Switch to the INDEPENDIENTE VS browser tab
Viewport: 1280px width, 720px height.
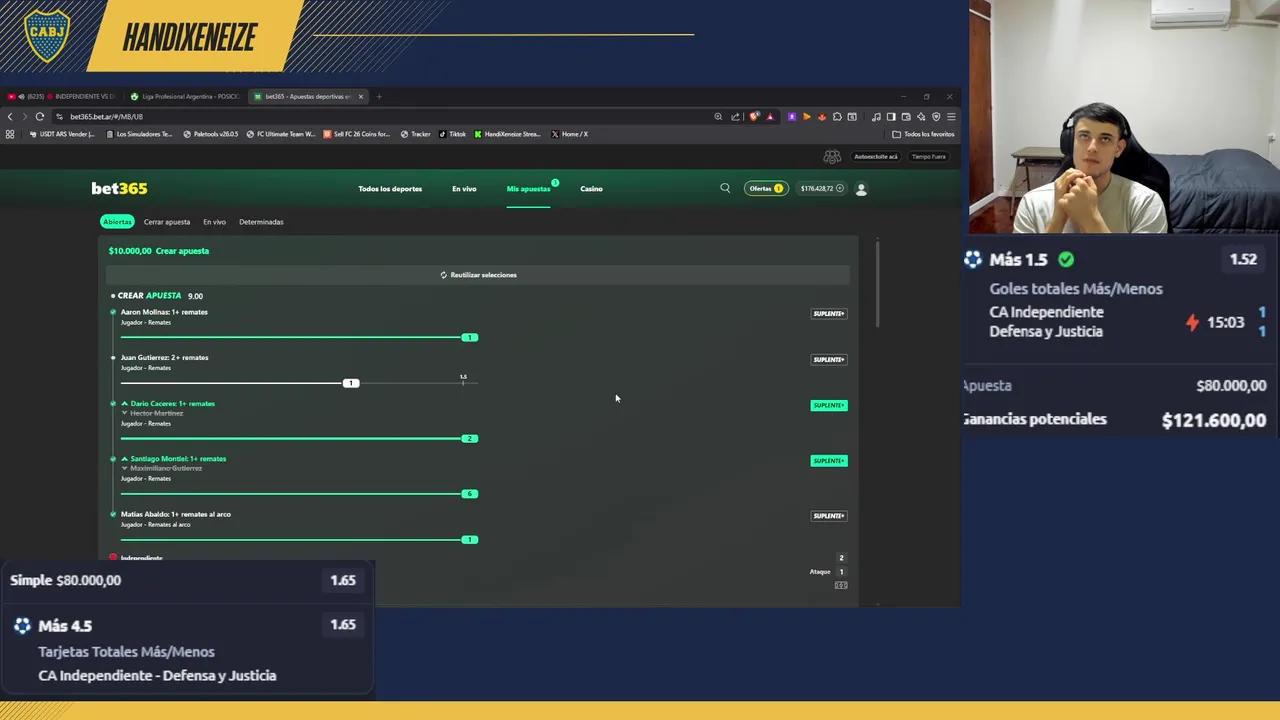coord(62,97)
